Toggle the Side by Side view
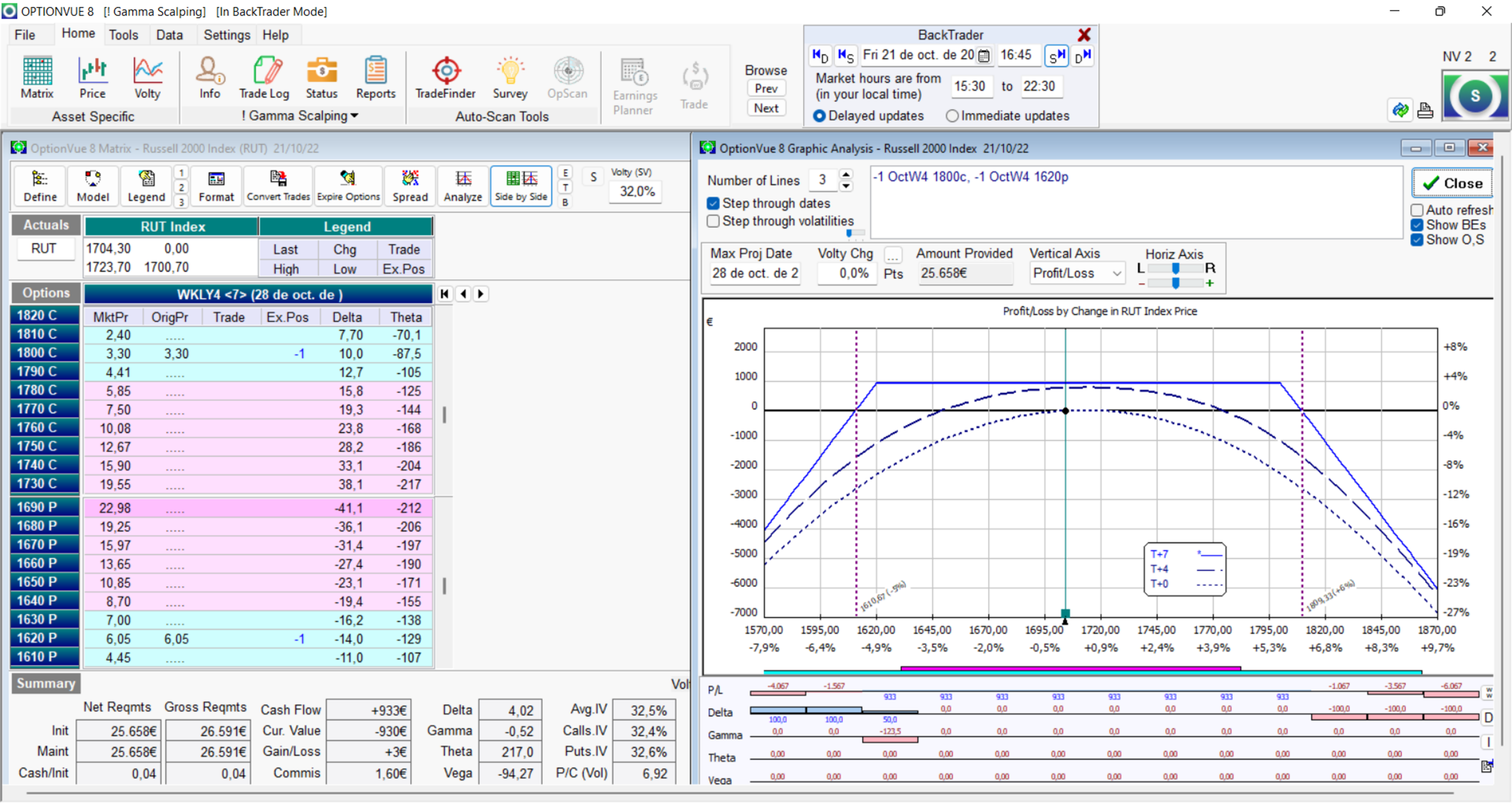 tap(521, 186)
